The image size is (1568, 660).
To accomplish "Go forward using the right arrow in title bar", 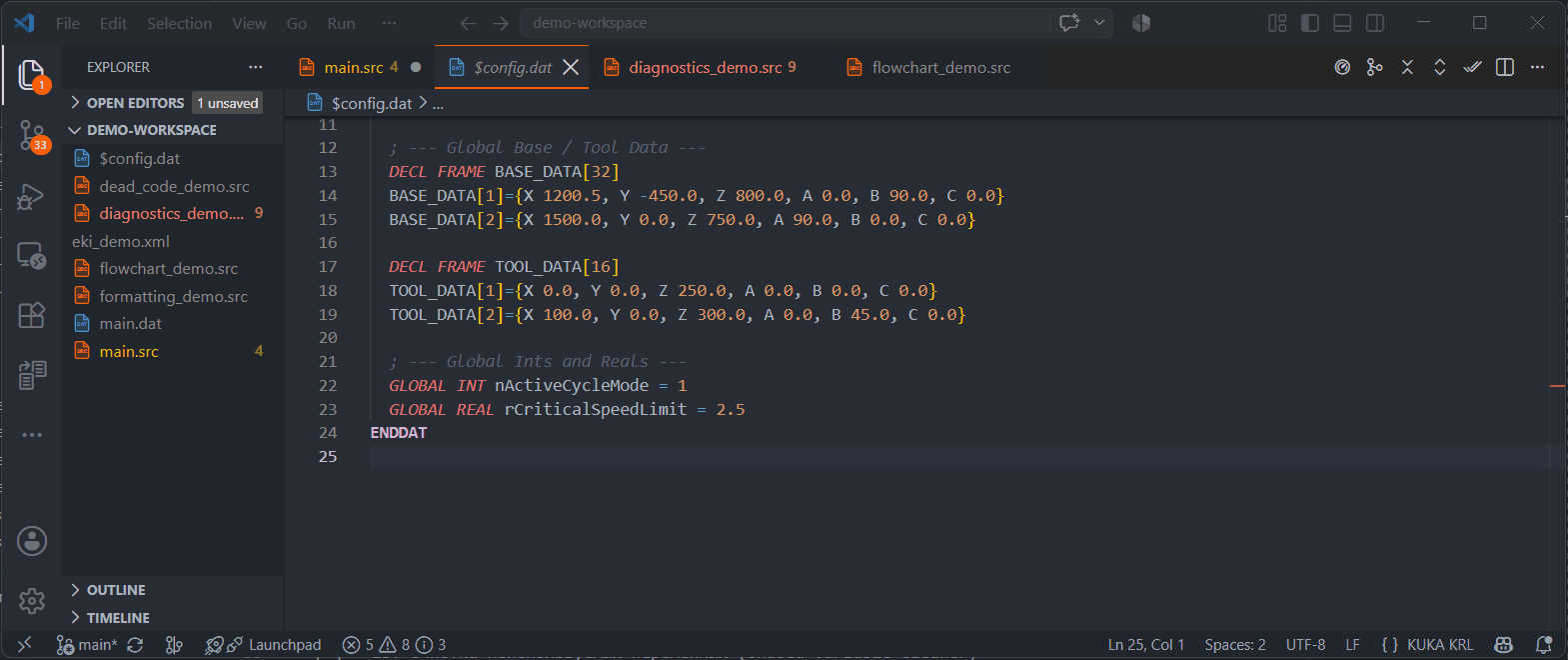I will pos(501,23).
